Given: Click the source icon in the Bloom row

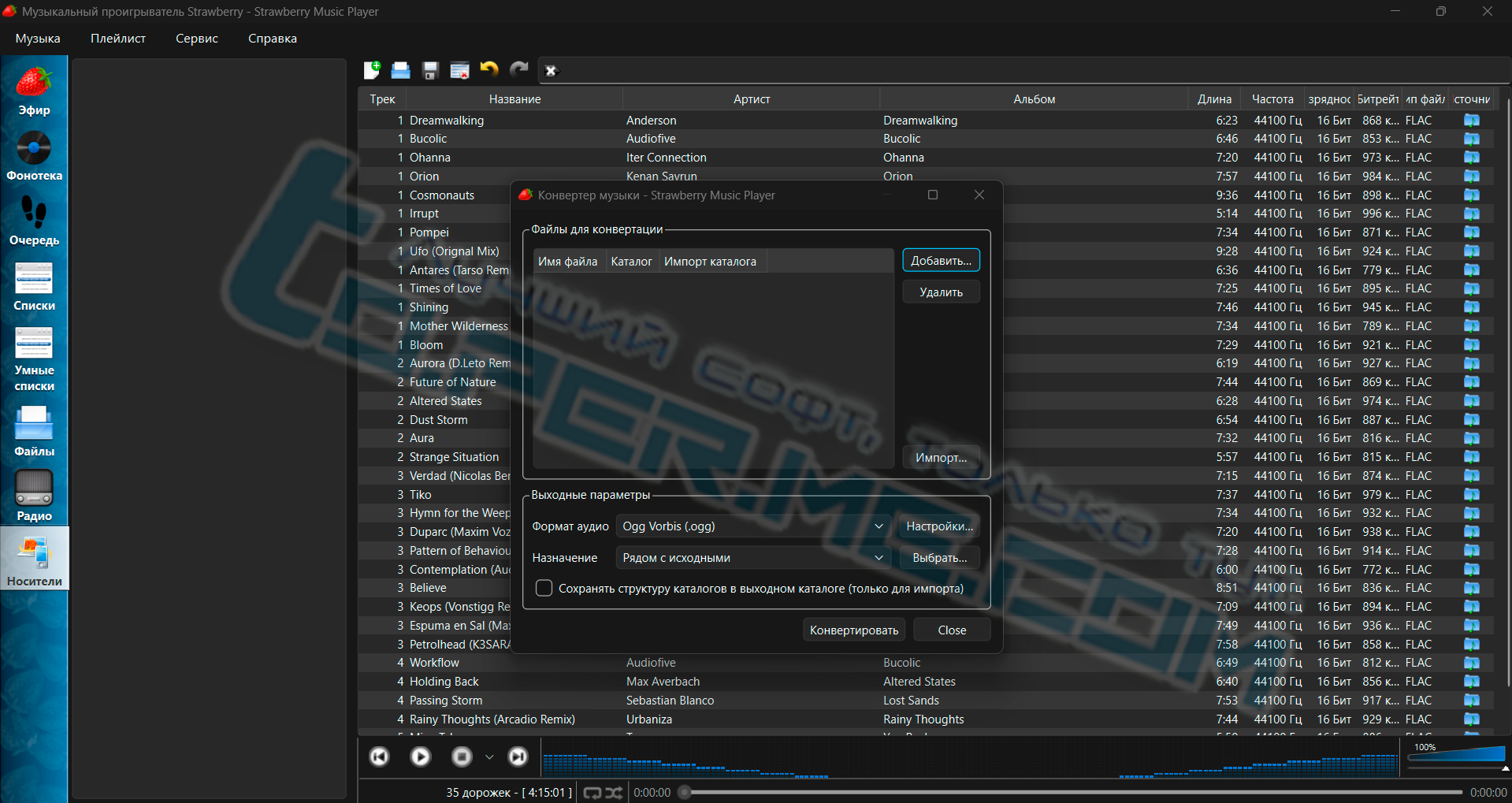Looking at the screenshot, I should [x=1472, y=345].
